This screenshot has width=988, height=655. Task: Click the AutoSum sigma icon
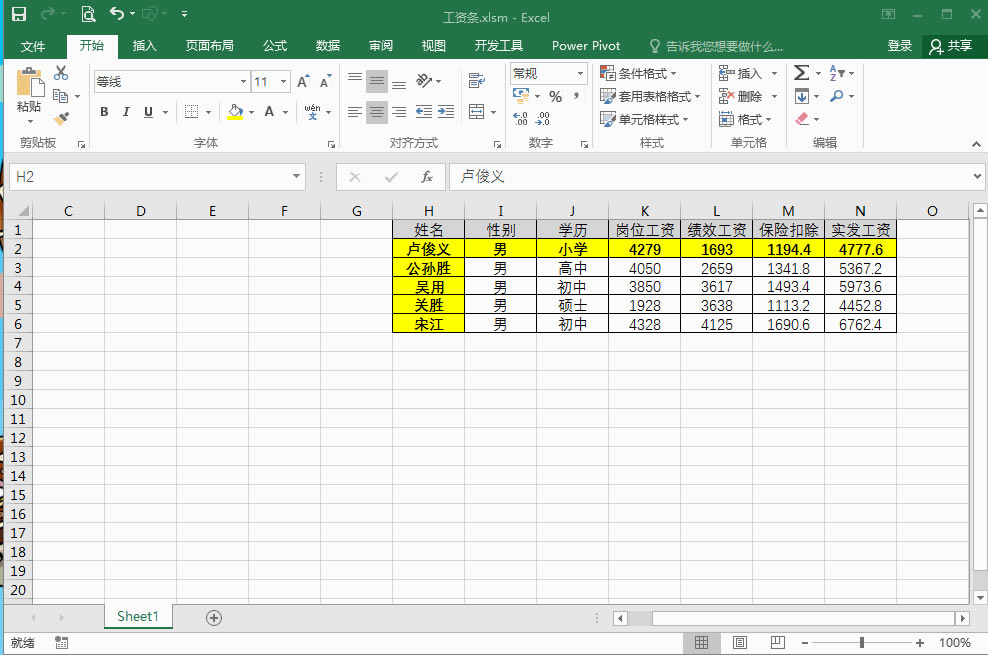coord(801,73)
